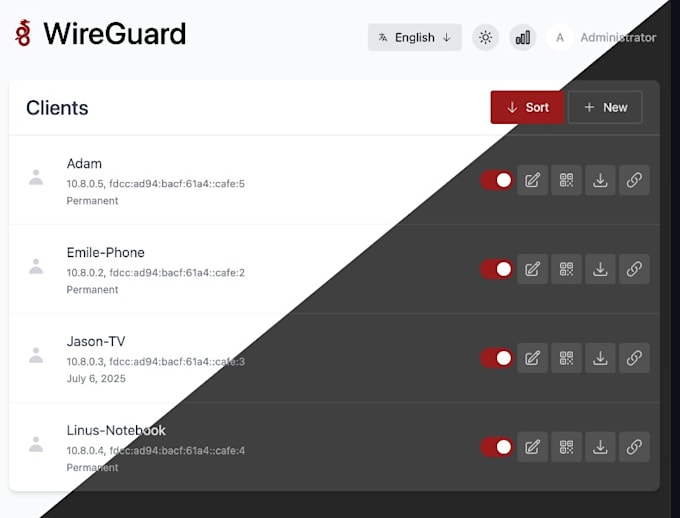Click Adam's address 10.8.0.5

[x=85, y=184]
